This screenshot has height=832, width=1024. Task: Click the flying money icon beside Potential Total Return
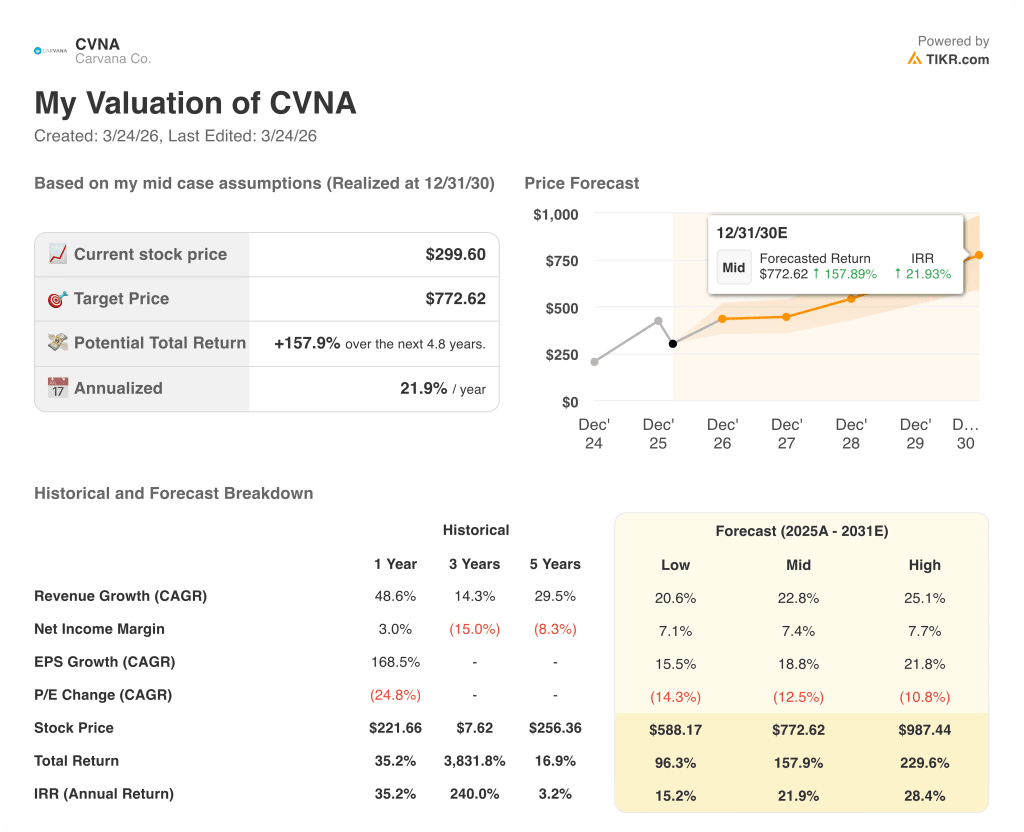click(58, 342)
